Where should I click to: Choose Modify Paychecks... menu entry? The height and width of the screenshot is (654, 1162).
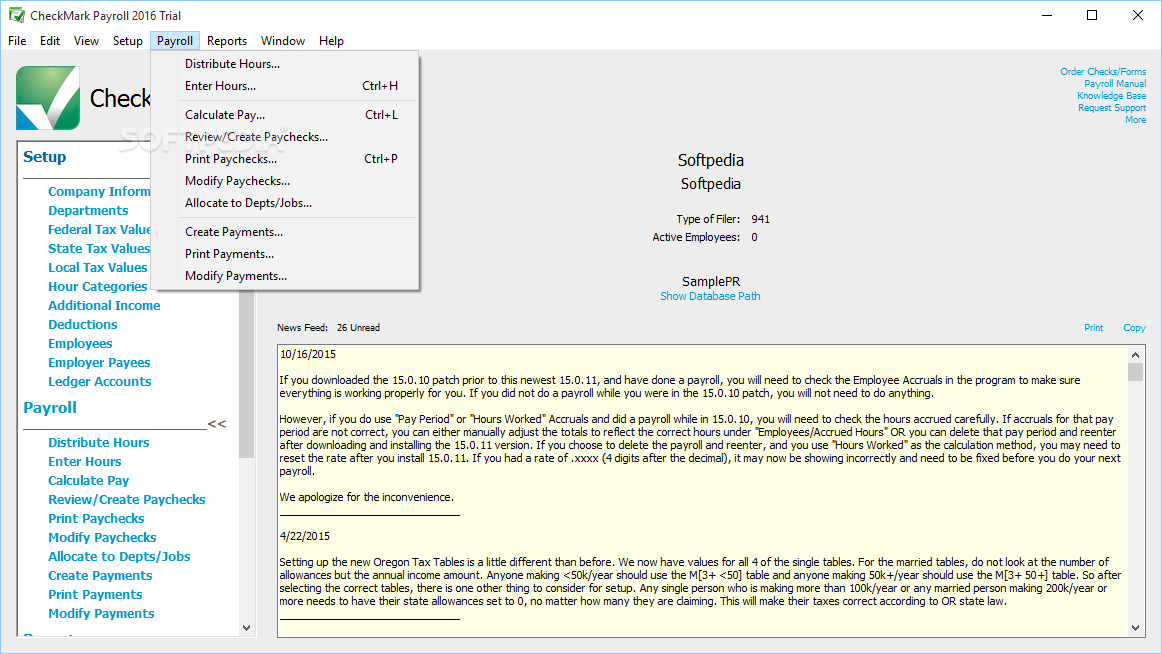[x=285, y=181]
